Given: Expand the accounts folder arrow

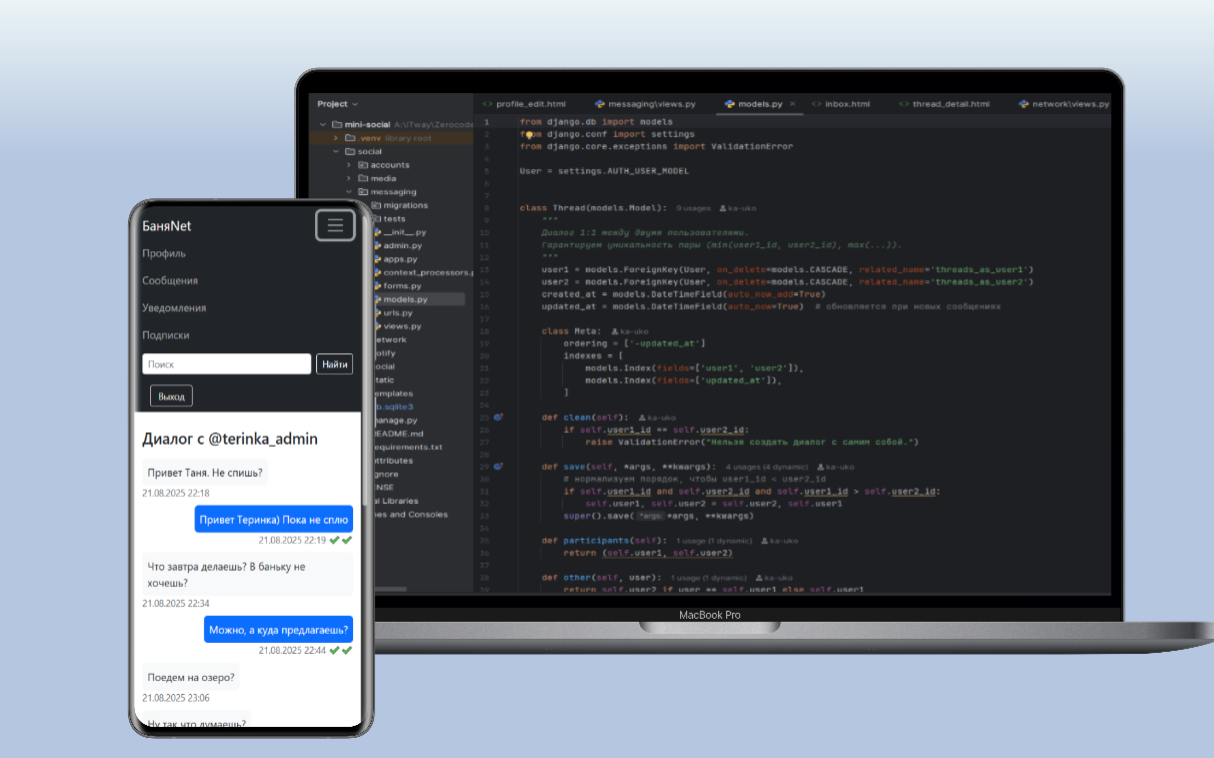Looking at the screenshot, I should 349,165.
